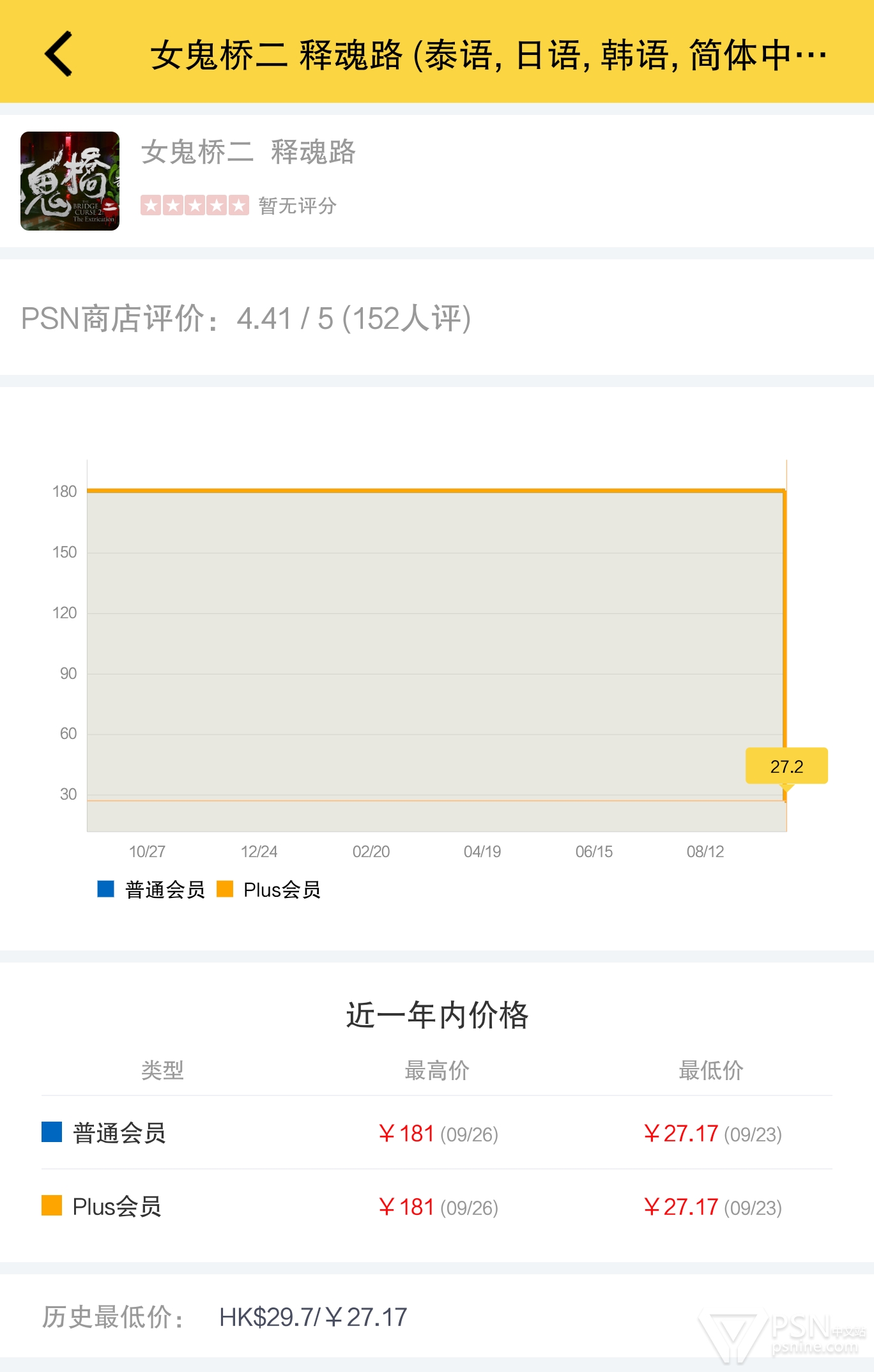Click the orange square beside Plus会员 table row
The image size is (874, 1372).
[x=52, y=1205]
